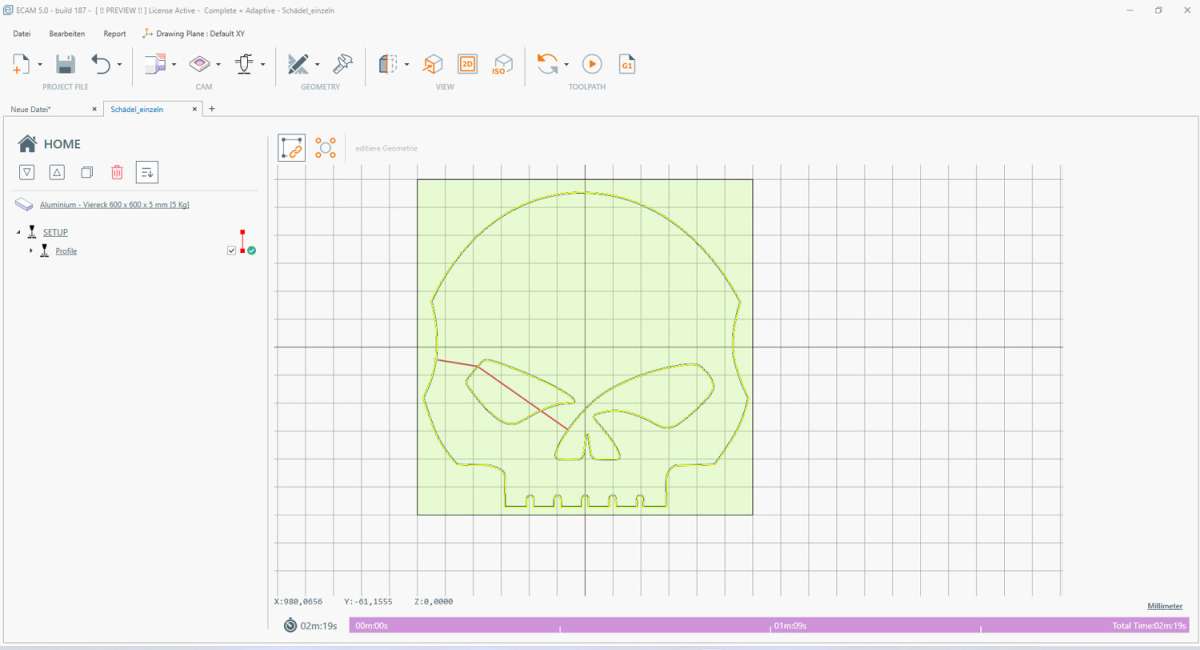Move operation down with the down-triangle icon
Image resolution: width=1200 pixels, height=650 pixels.
(x=28, y=172)
